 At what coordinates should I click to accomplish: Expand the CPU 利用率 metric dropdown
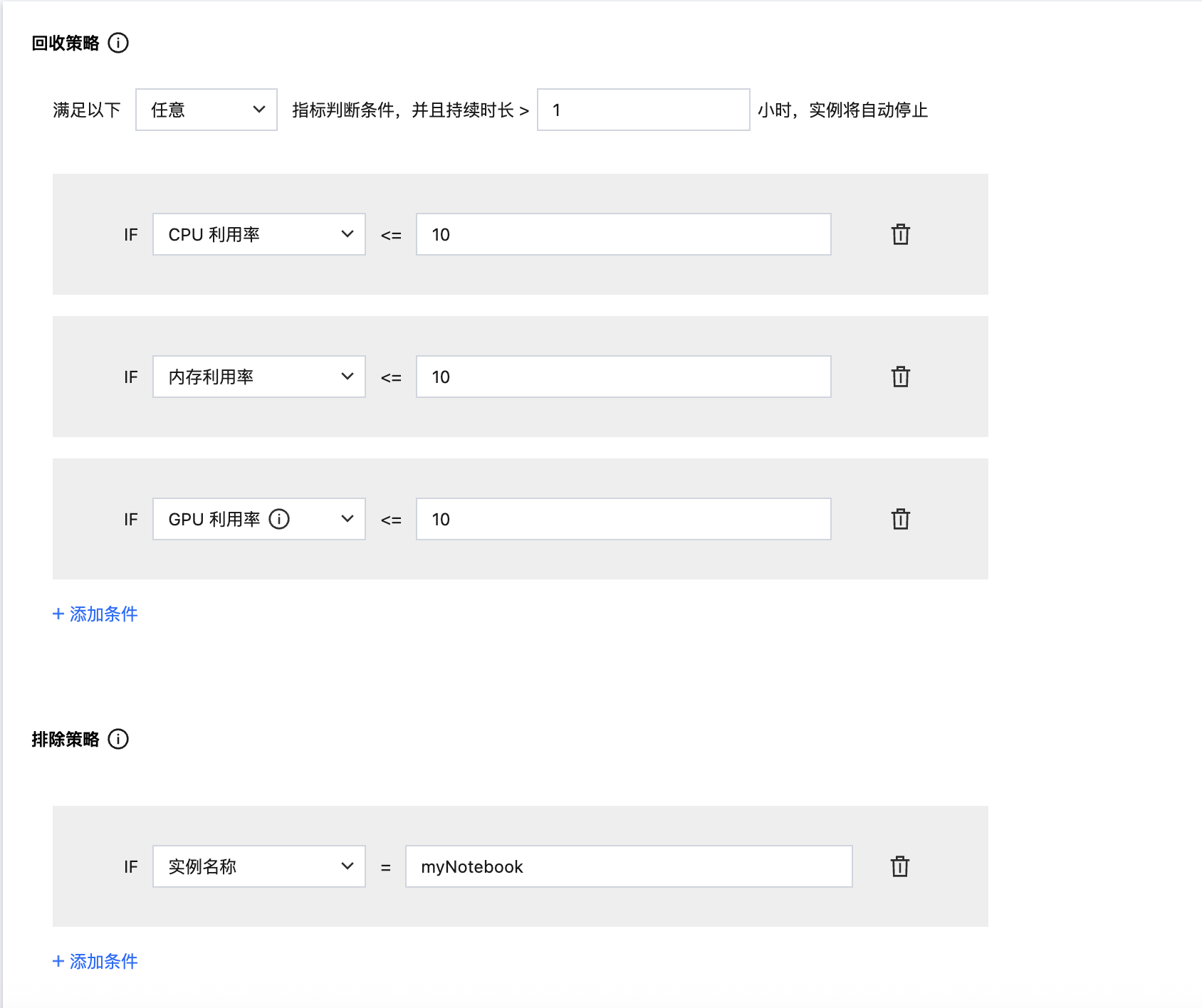click(258, 234)
